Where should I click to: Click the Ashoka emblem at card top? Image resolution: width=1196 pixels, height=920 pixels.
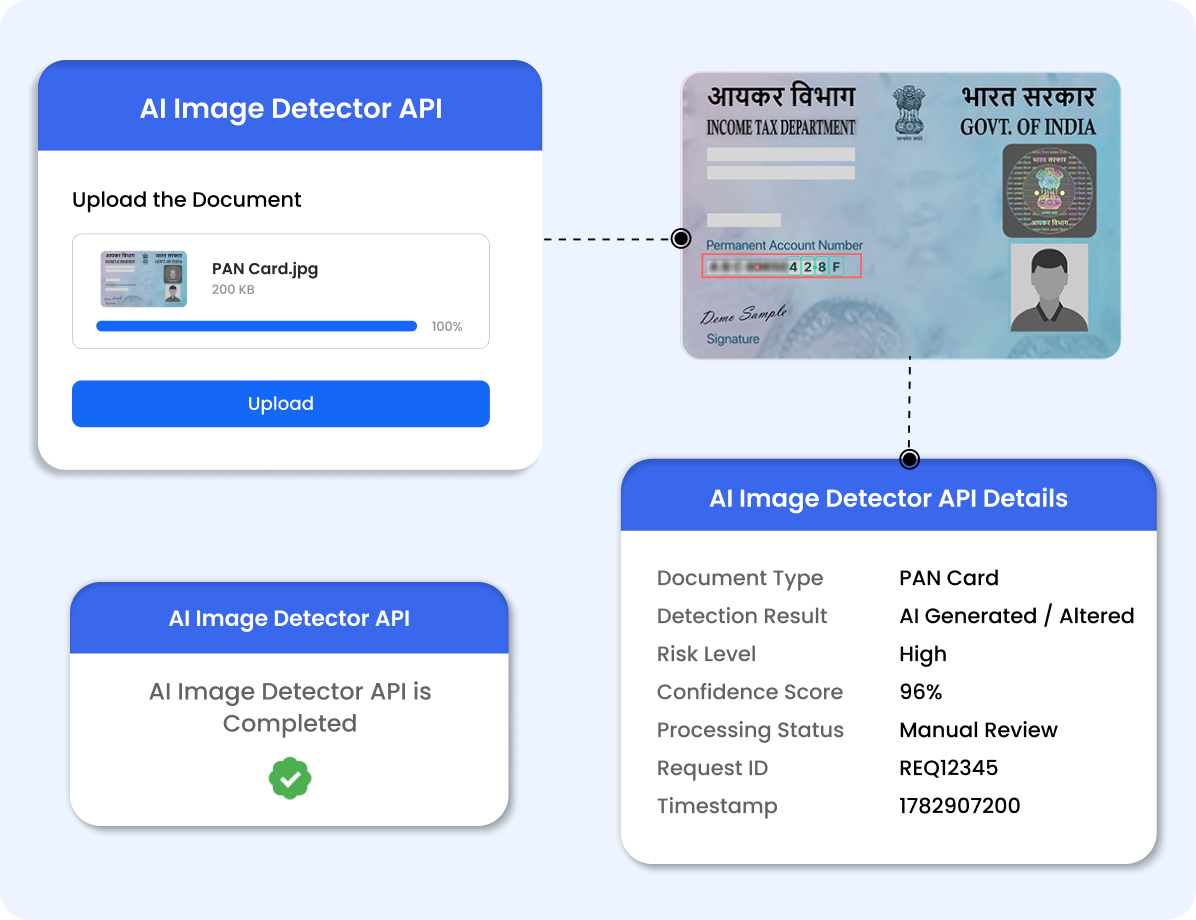908,113
